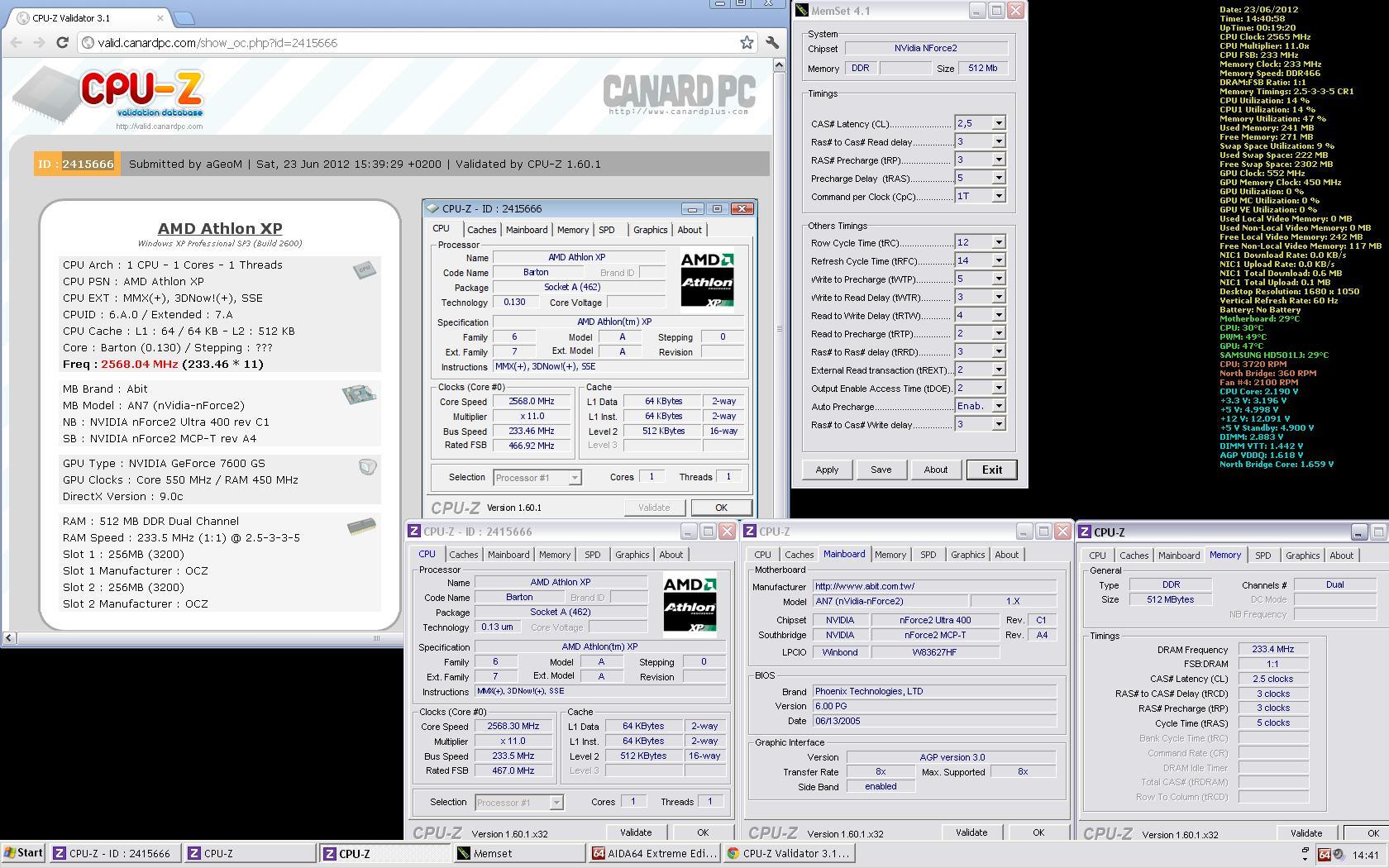
Task: Open Auto Precharge dropdown in MemSet
Action: coord(998,406)
